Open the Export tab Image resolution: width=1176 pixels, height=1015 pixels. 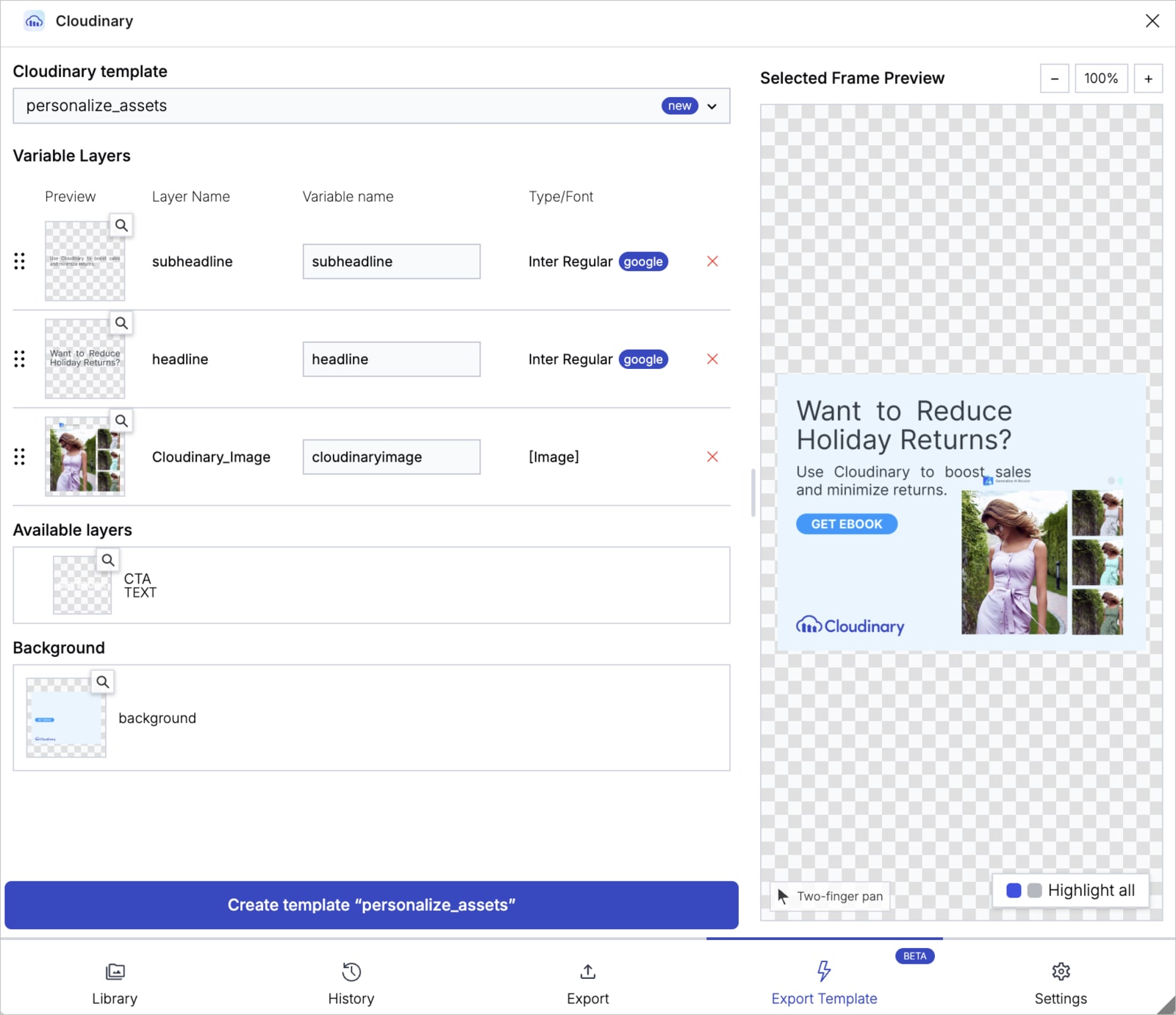point(588,984)
